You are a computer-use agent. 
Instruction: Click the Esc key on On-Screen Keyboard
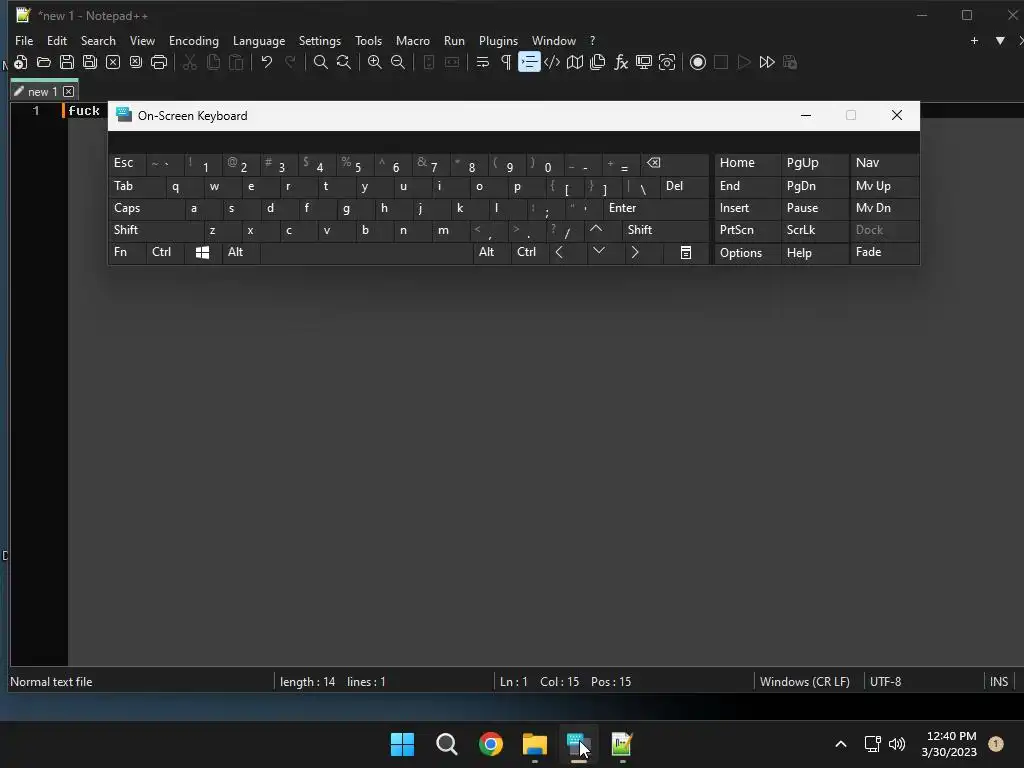coord(127,163)
